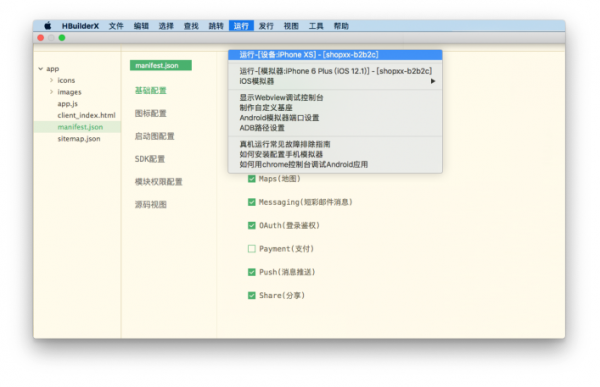Open the 文件 menu
This screenshot has width=600, height=387.
[x=116, y=26]
